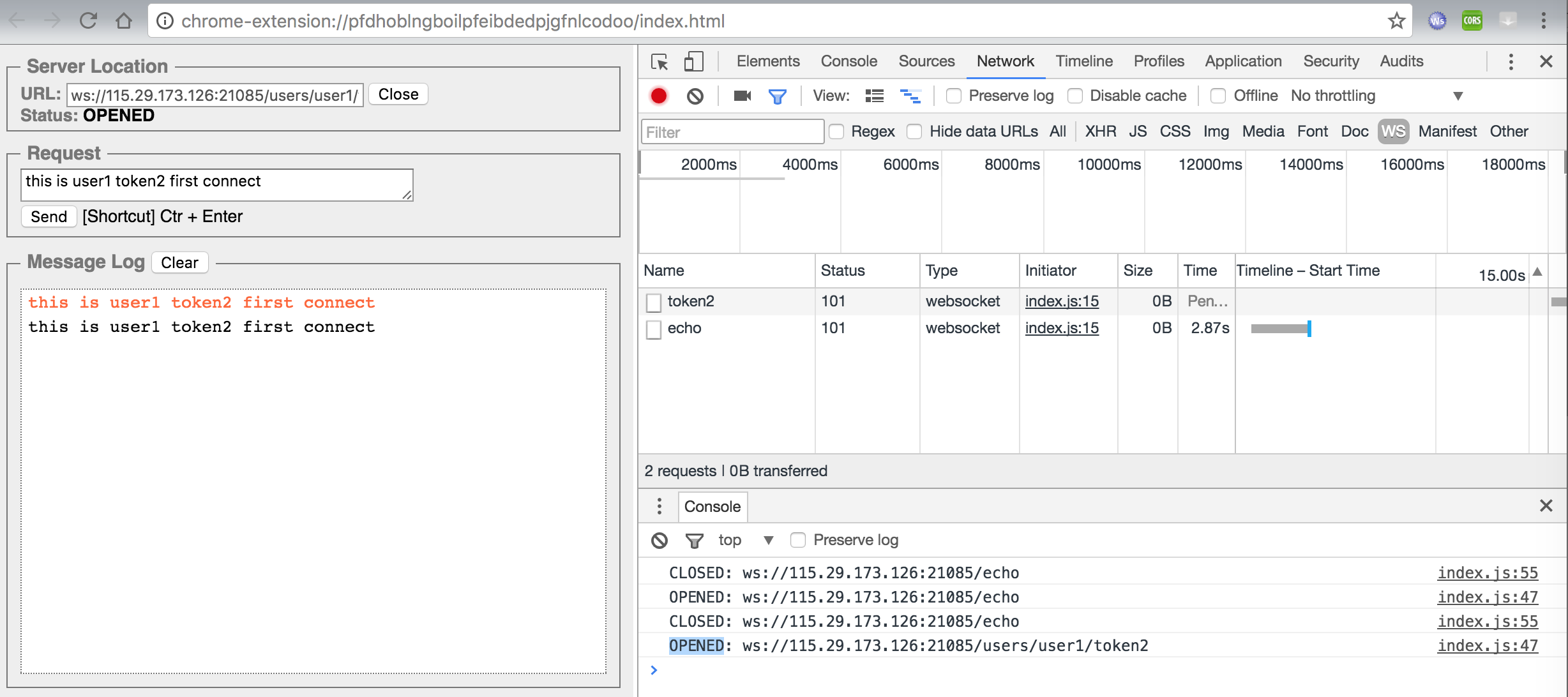This screenshot has height=697, width=1568.
Task: Bookmark page with star icon
Action: [x=1396, y=21]
